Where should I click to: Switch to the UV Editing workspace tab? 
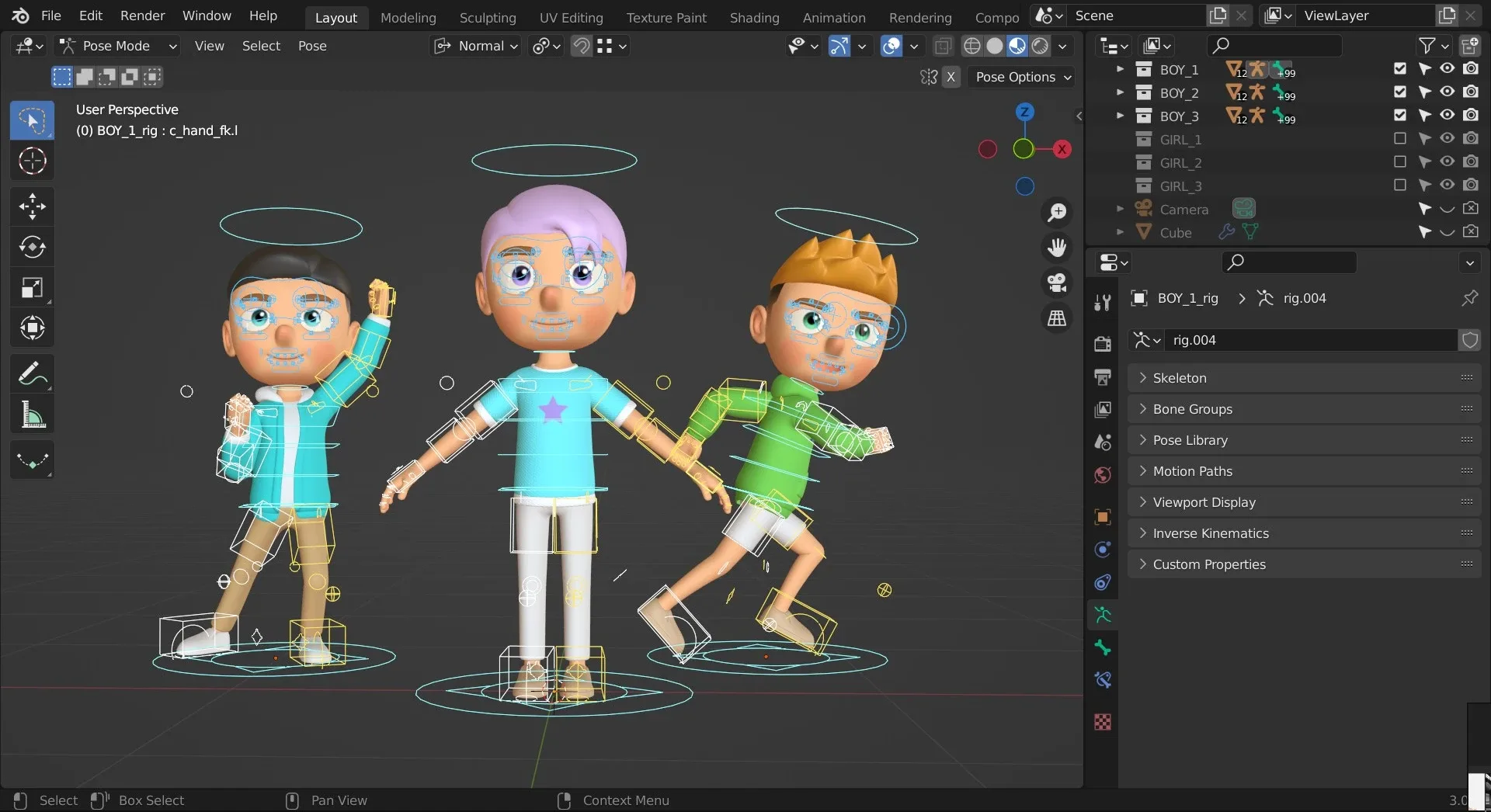click(571, 17)
